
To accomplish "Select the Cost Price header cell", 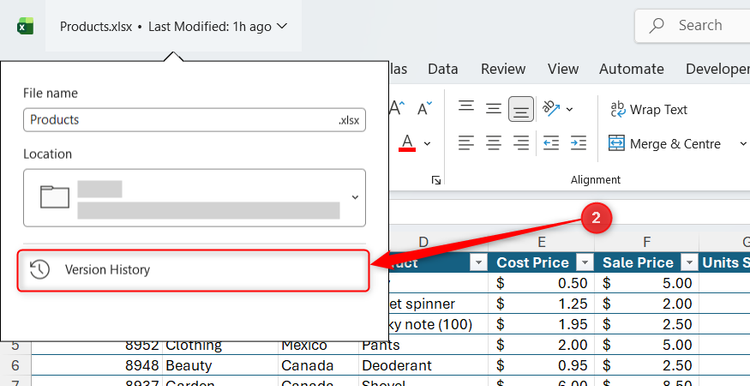I will [541, 263].
